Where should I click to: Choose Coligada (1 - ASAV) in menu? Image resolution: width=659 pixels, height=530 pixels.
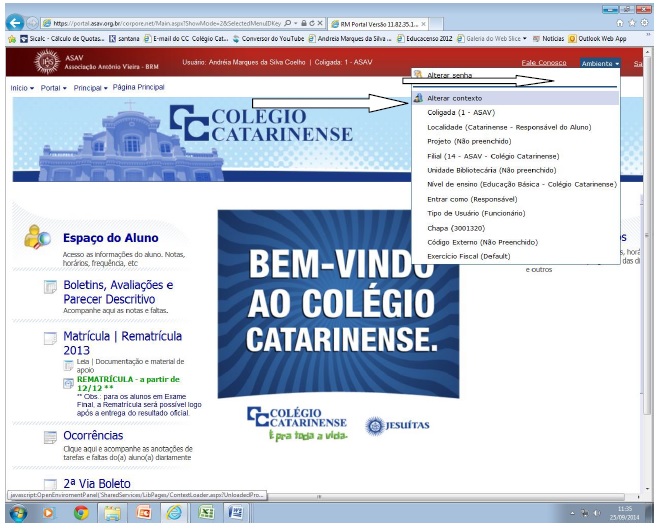[x=461, y=113]
